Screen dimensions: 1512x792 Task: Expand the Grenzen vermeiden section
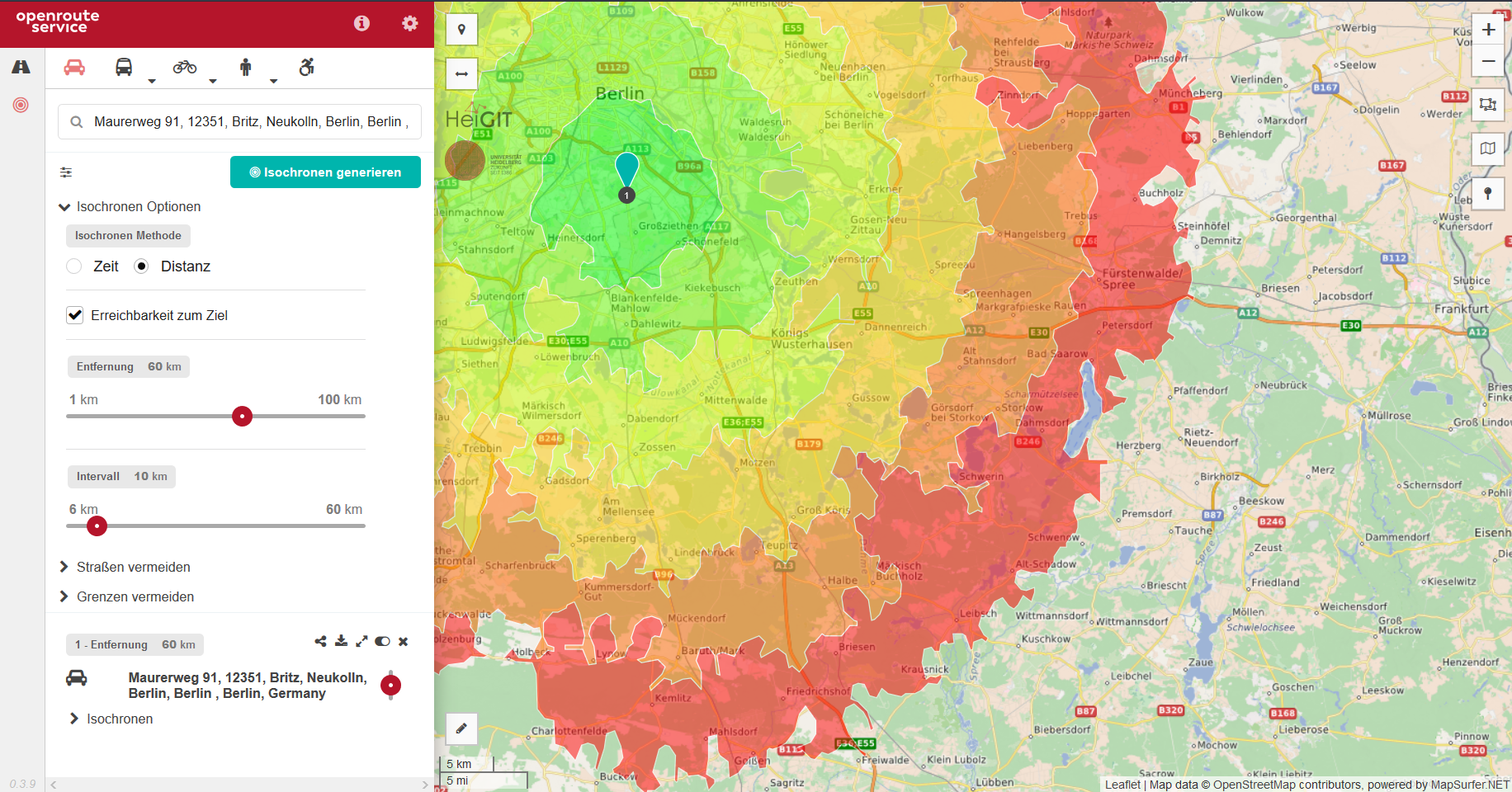64,596
